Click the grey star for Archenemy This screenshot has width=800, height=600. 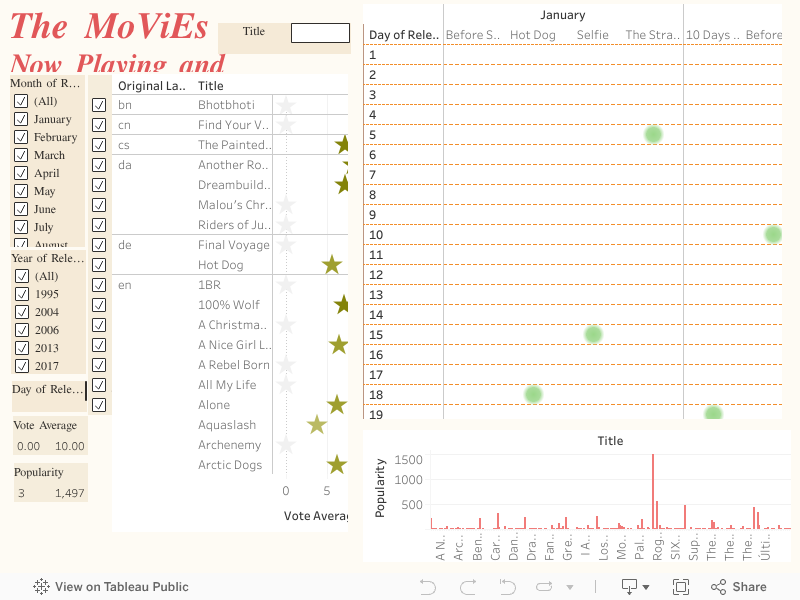pos(286,445)
